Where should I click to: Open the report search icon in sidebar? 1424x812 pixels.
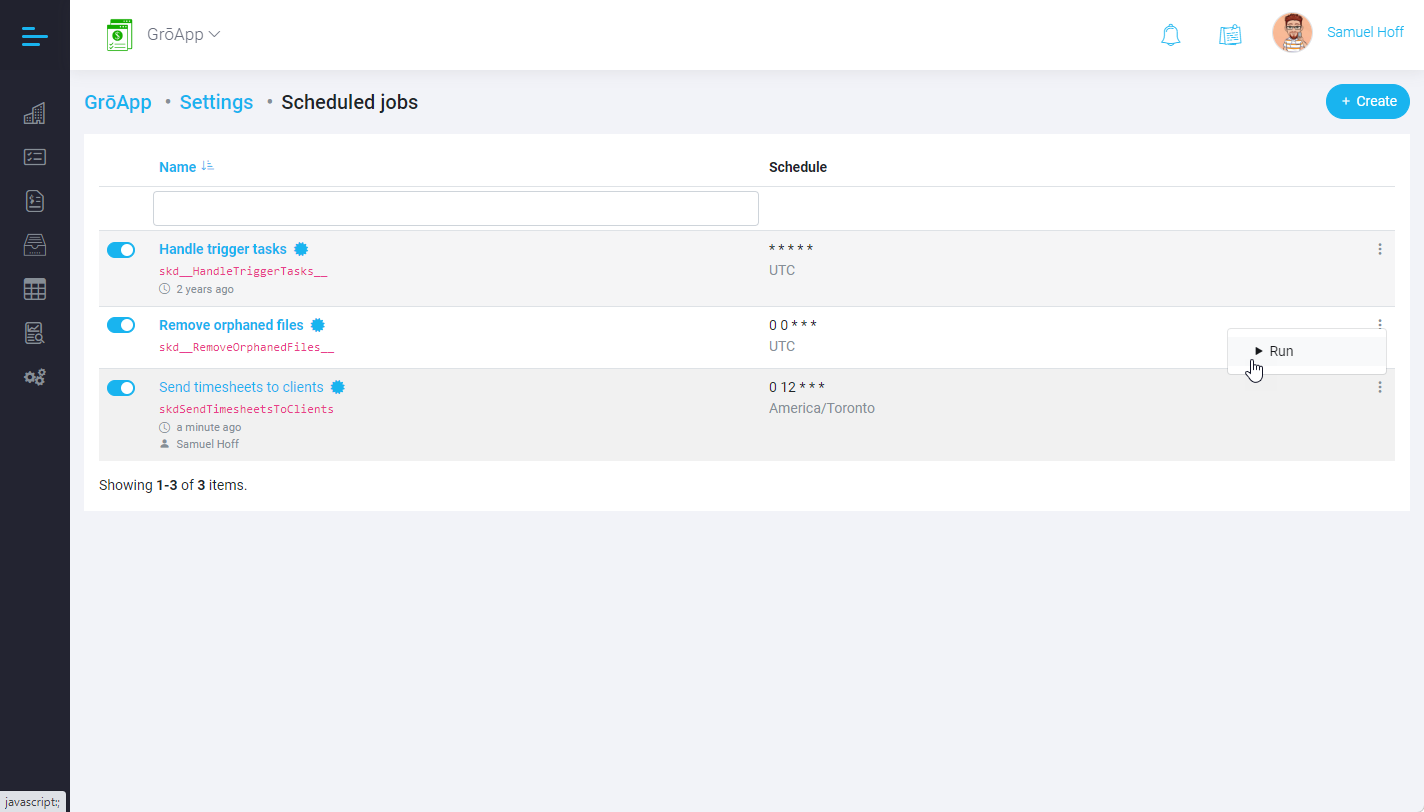(x=34, y=334)
